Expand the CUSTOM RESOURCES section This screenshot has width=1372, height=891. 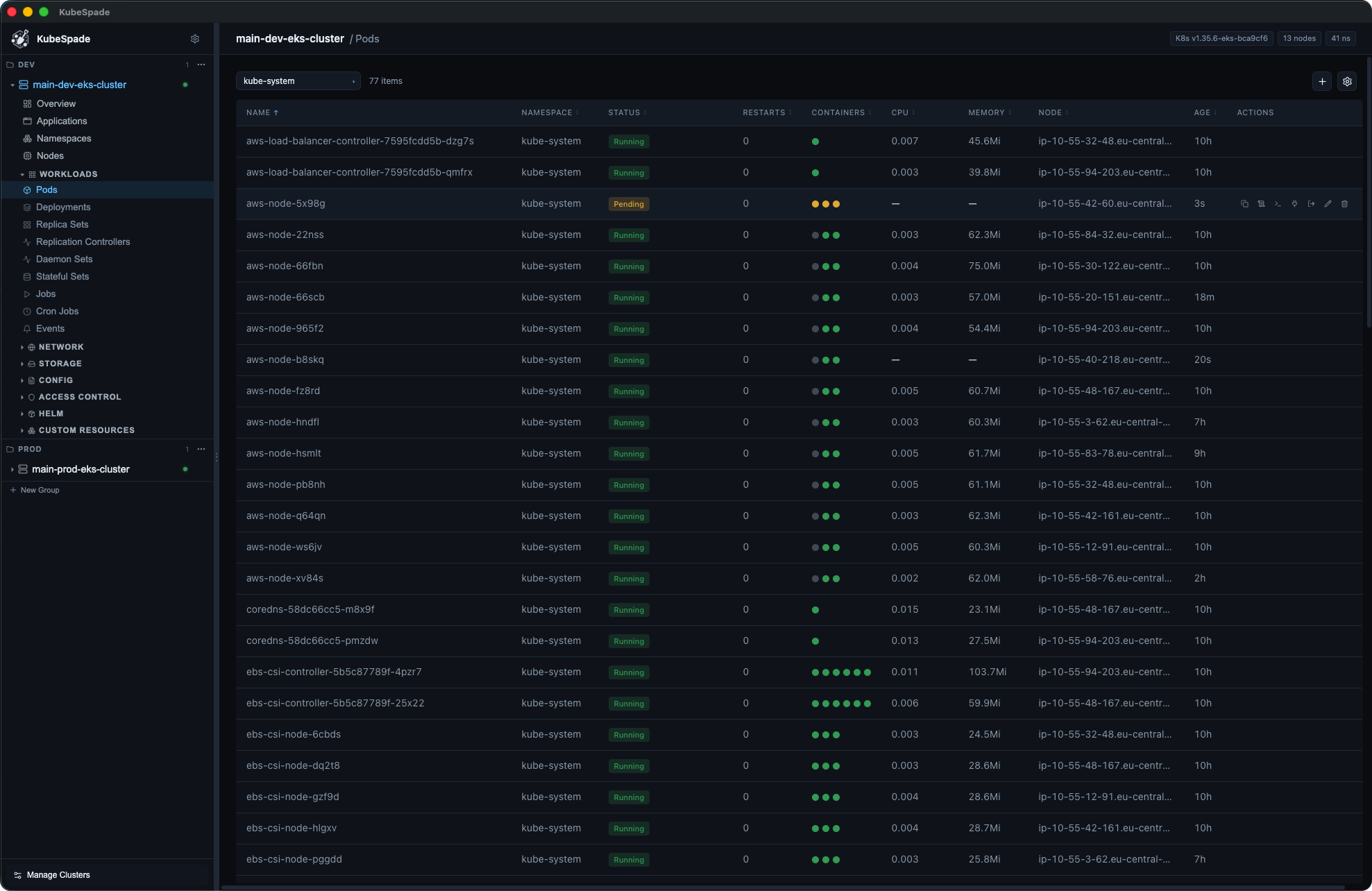point(22,431)
